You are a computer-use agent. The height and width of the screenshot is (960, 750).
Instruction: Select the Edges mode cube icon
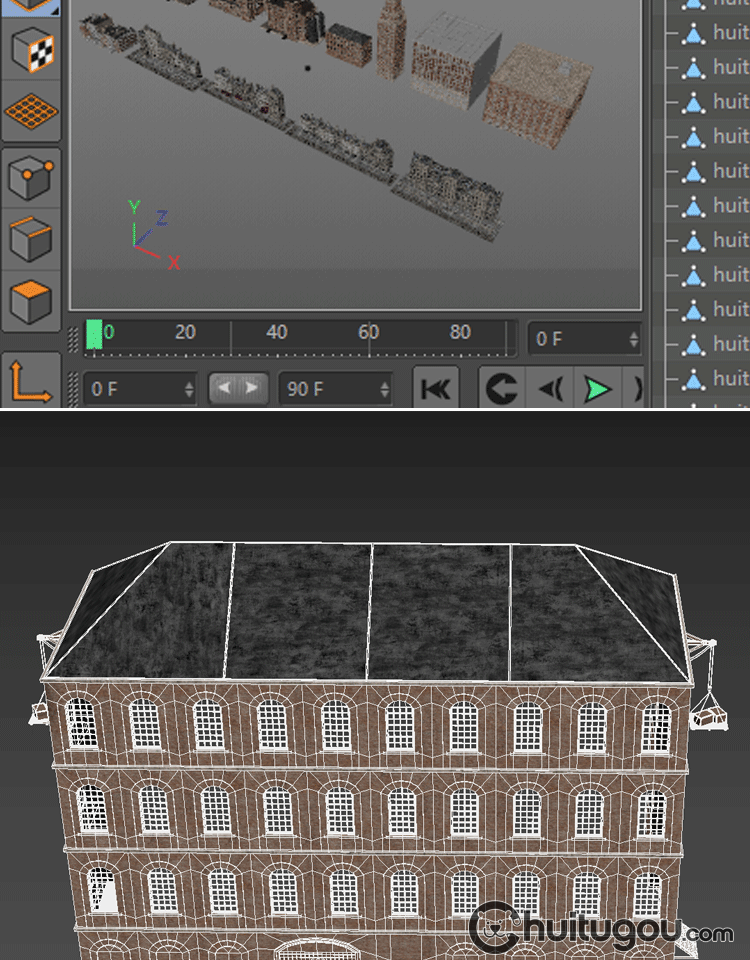click(x=32, y=238)
